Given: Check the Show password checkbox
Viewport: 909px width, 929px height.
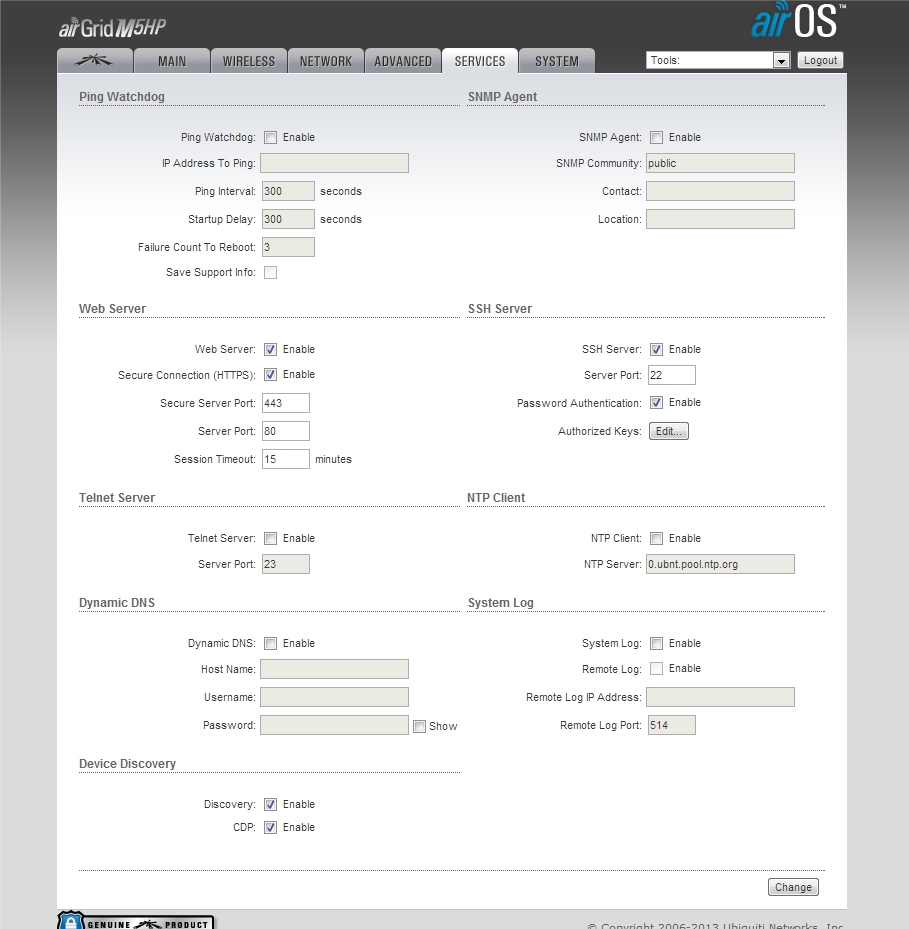Looking at the screenshot, I should coord(419,726).
